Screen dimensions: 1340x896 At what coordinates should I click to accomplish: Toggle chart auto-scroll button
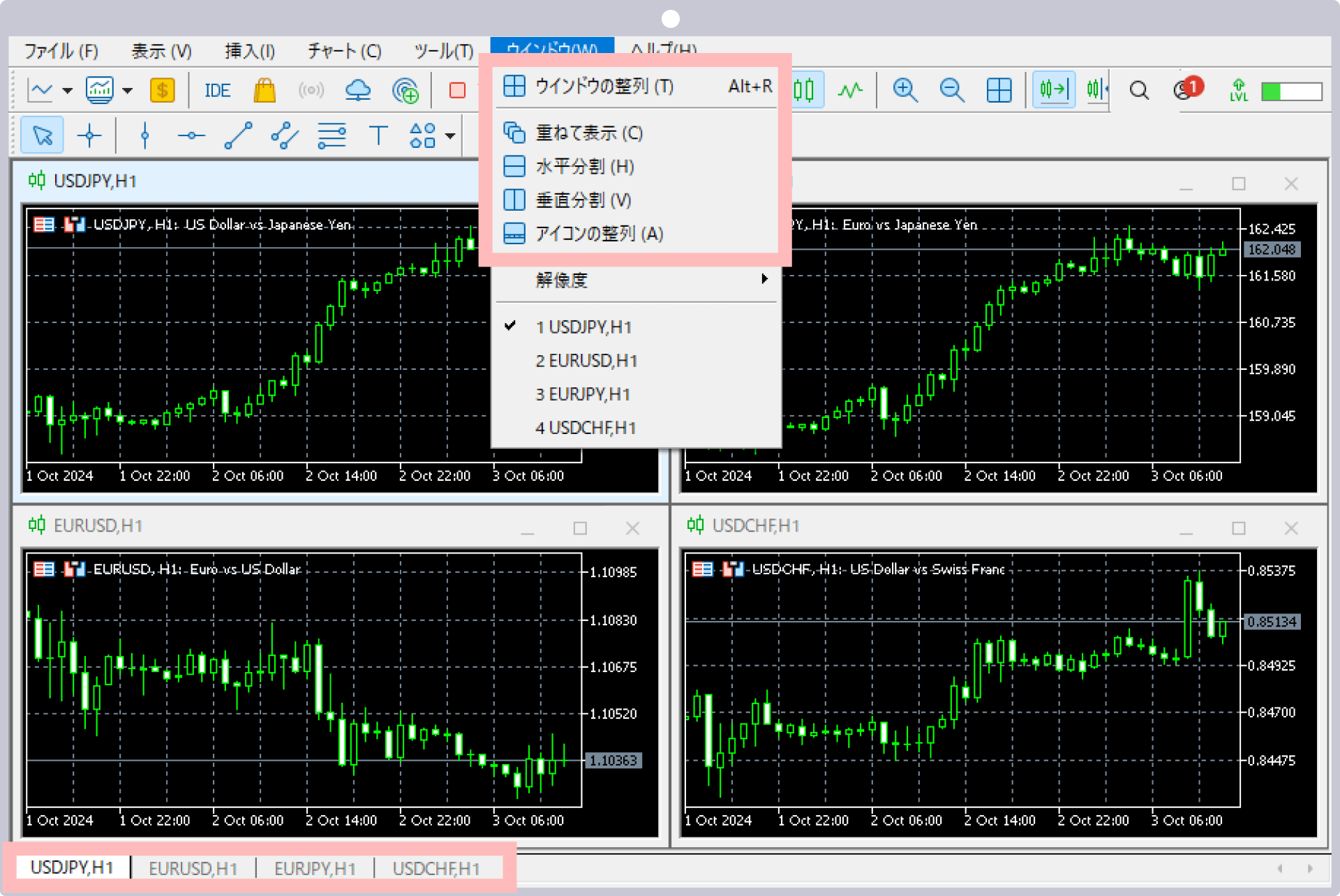pyautogui.click(x=1053, y=89)
